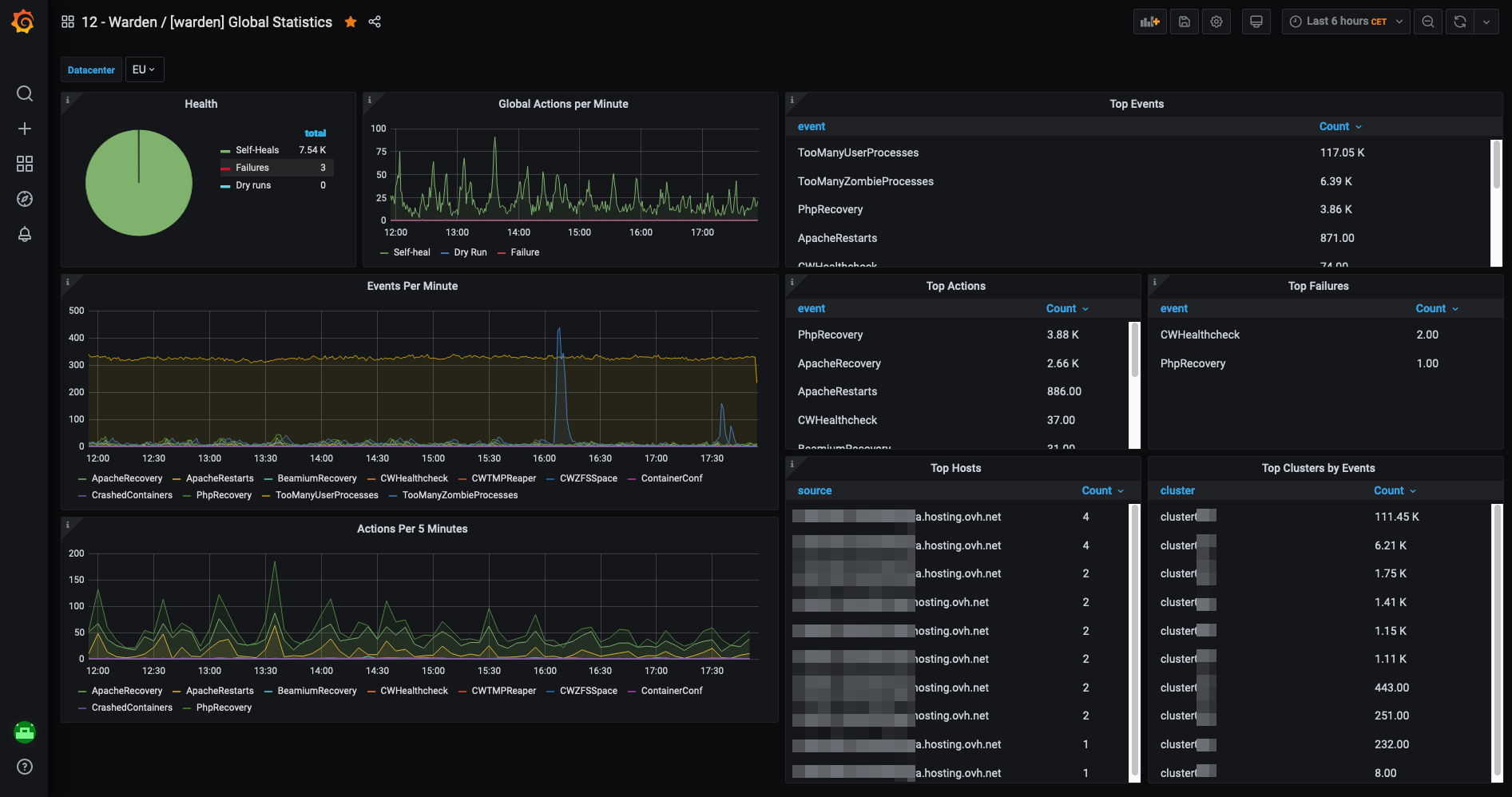Add a new panel to the dashboard
Screen dimensions: 1512x797
pyautogui.click(x=1149, y=21)
